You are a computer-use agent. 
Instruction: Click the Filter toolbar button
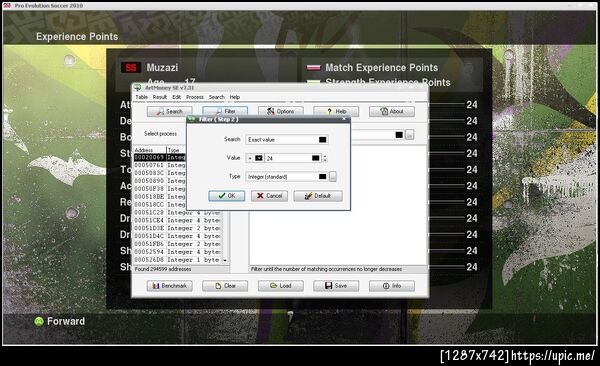click(x=225, y=111)
